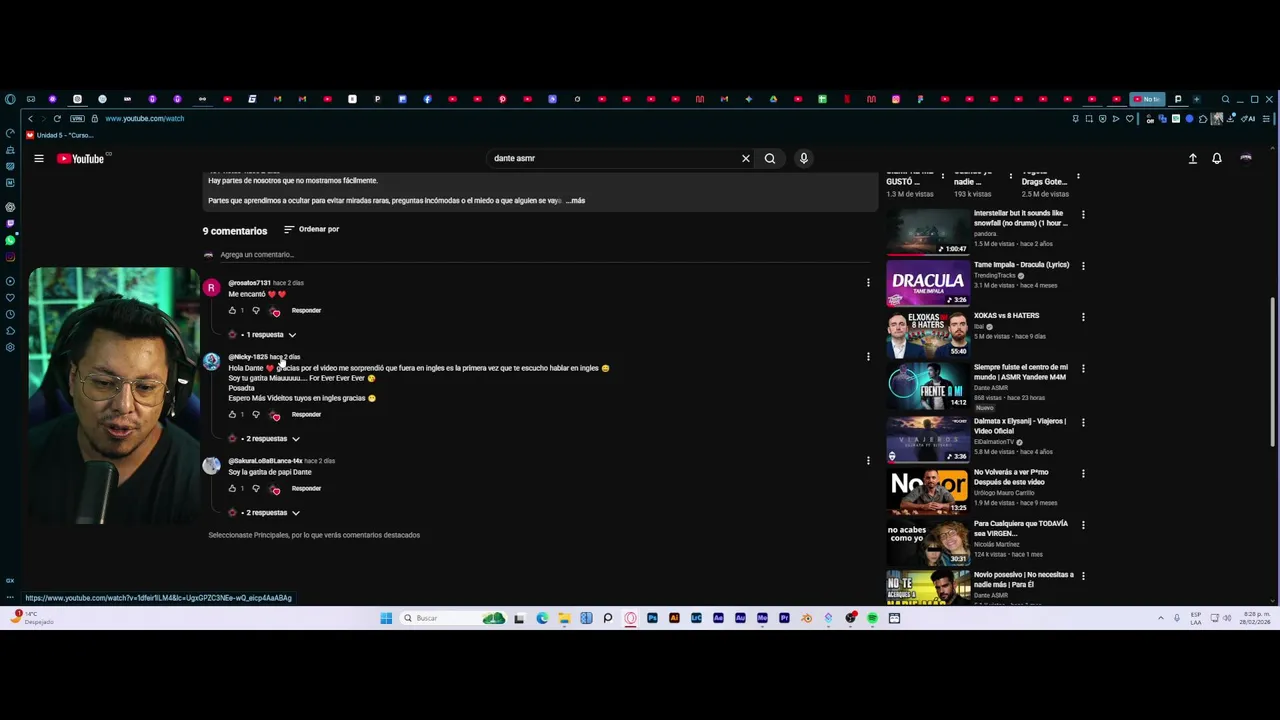Go back with browser back arrow

[30, 118]
